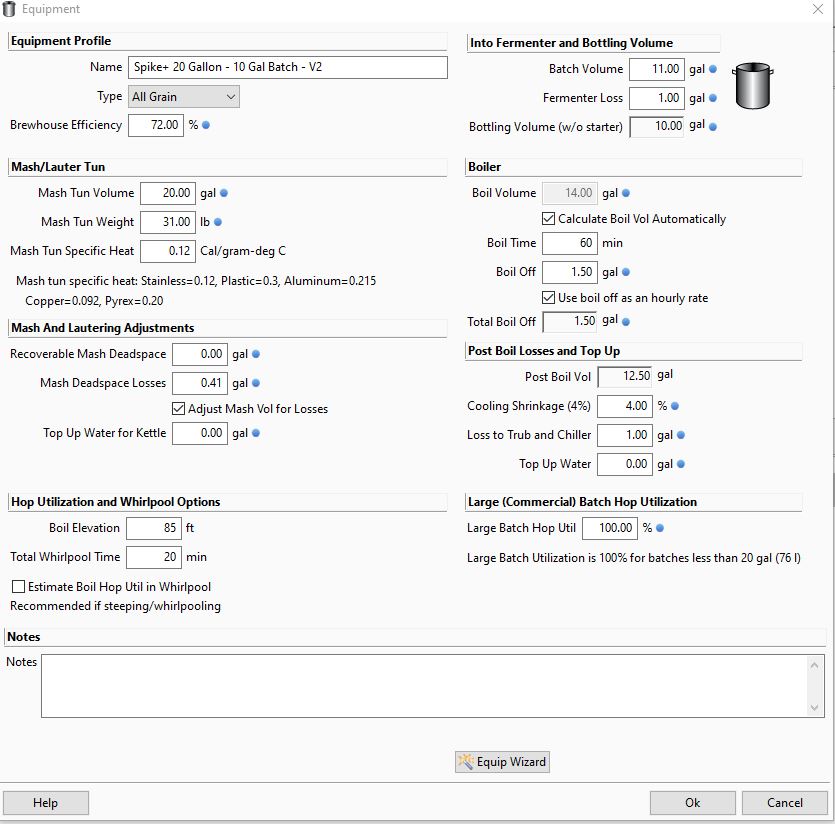Image resolution: width=835 pixels, height=824 pixels.
Task: Click the brew pot equipment icon
Action: tap(753, 85)
